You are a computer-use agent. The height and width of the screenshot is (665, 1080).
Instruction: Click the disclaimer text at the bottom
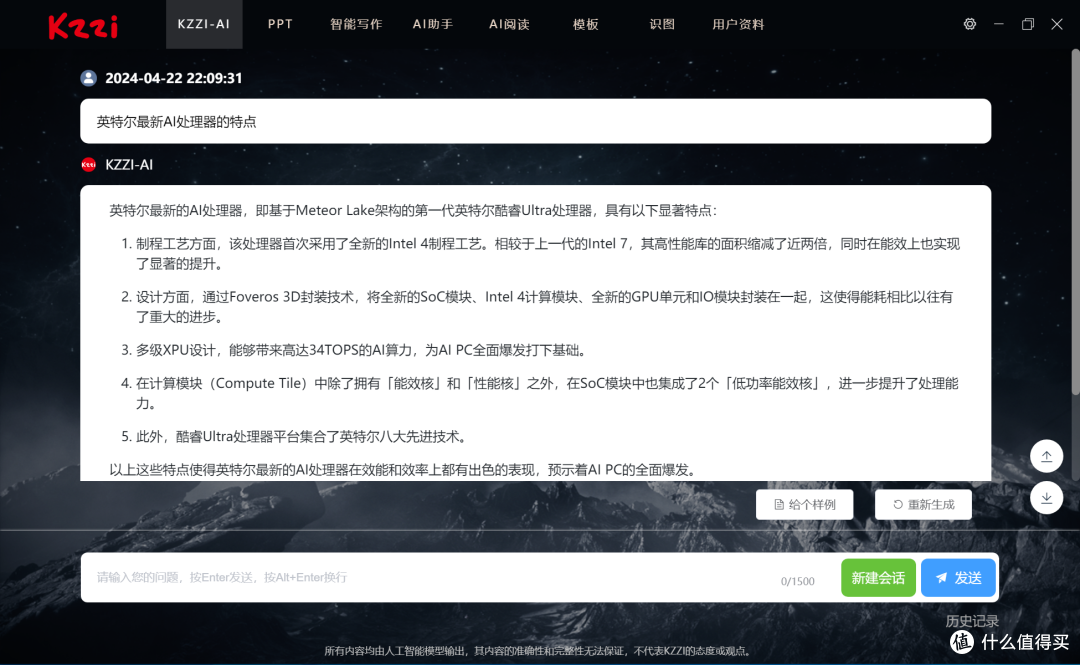539,651
